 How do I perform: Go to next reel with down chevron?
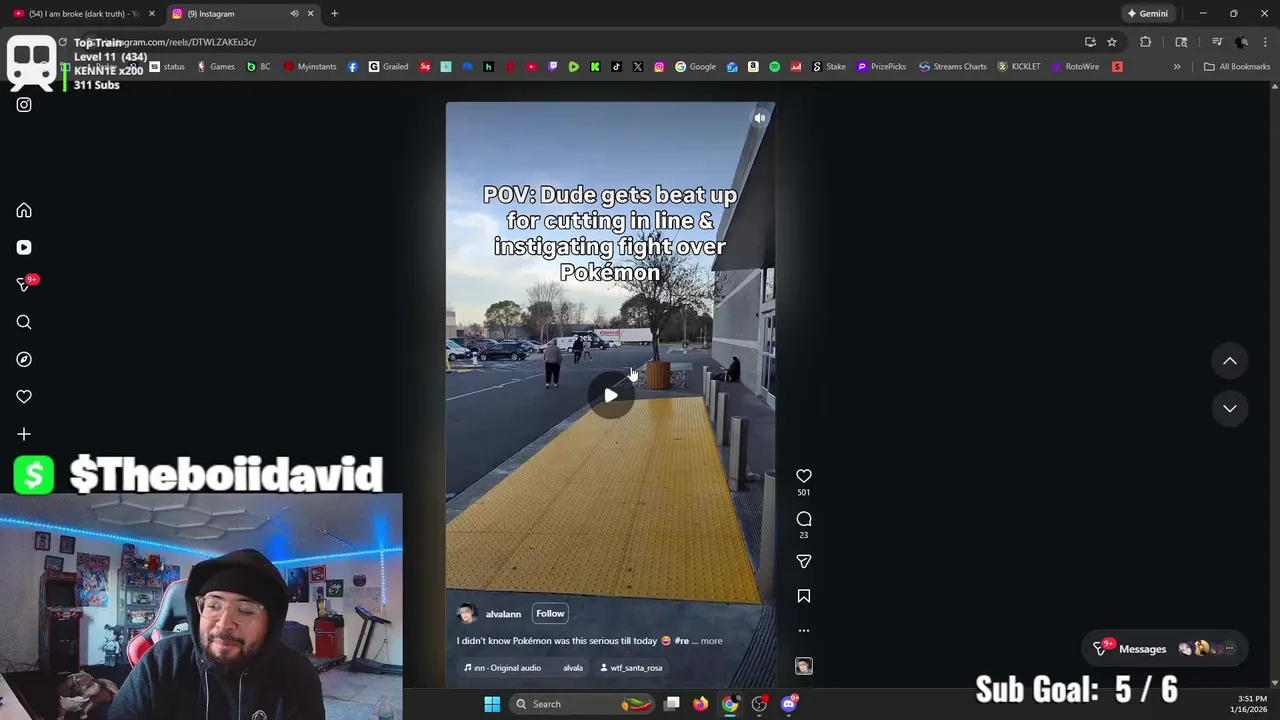1230,408
